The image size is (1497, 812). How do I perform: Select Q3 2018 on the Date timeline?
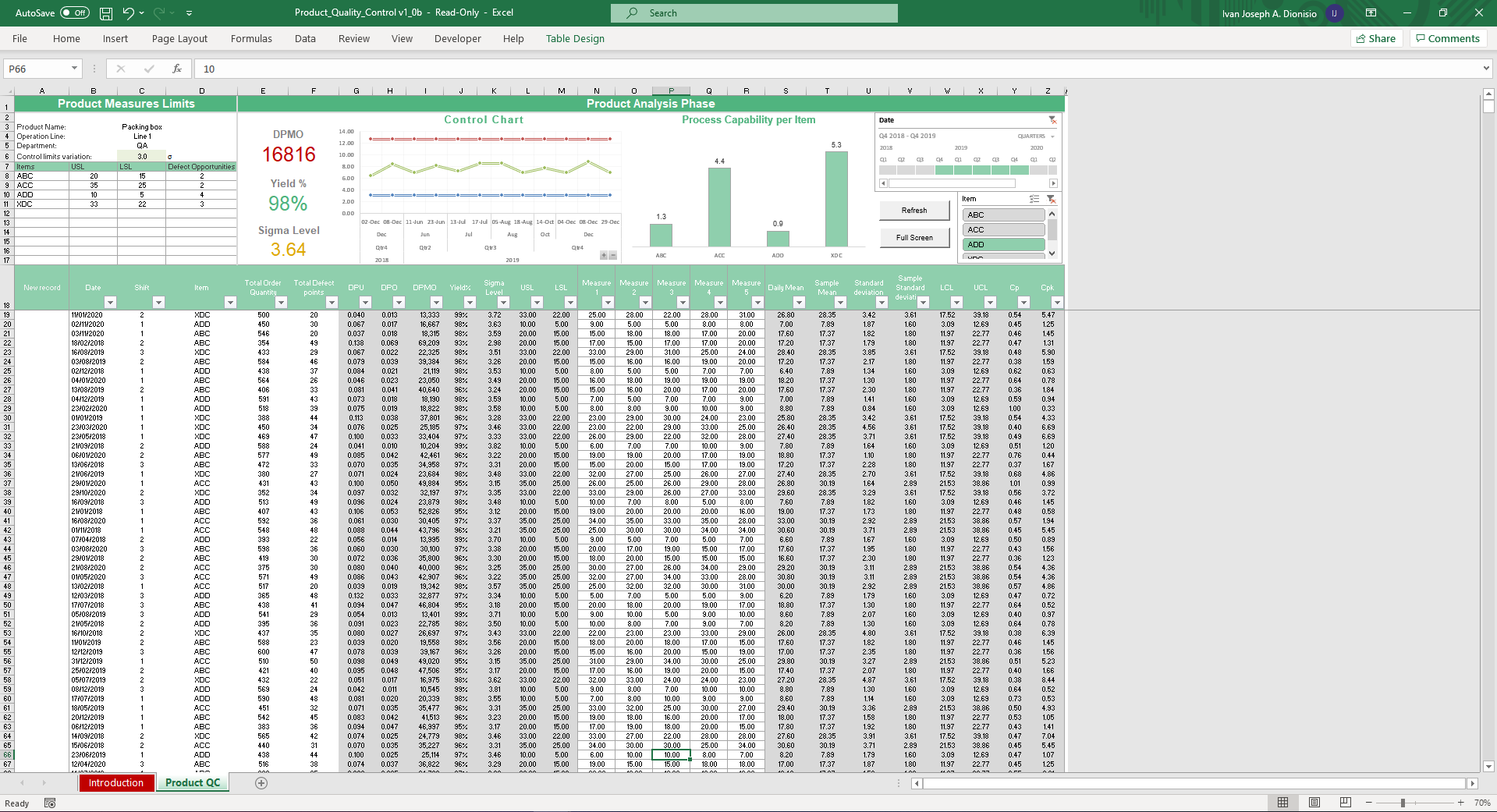coord(924,170)
